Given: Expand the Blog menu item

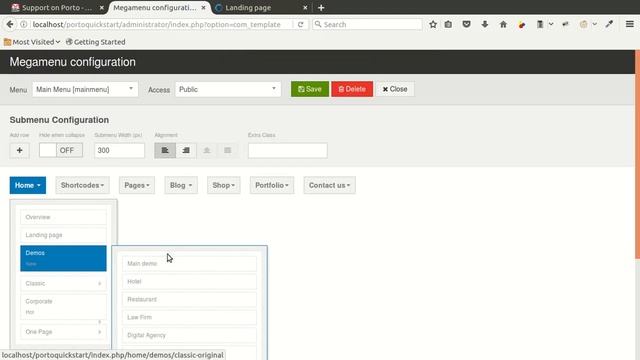Looking at the screenshot, I should coord(181,185).
